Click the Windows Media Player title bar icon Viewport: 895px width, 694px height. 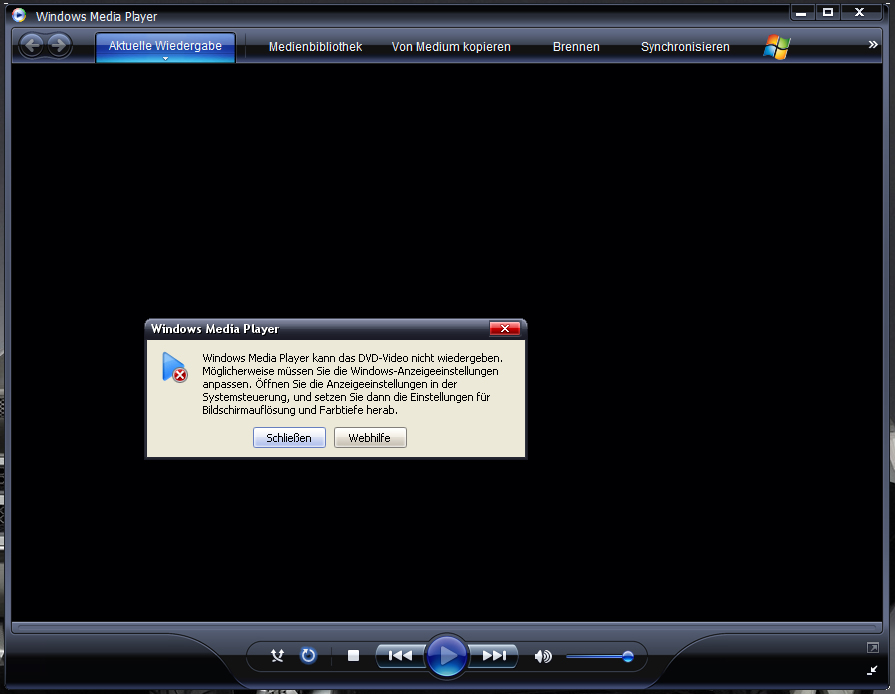[x=19, y=15]
